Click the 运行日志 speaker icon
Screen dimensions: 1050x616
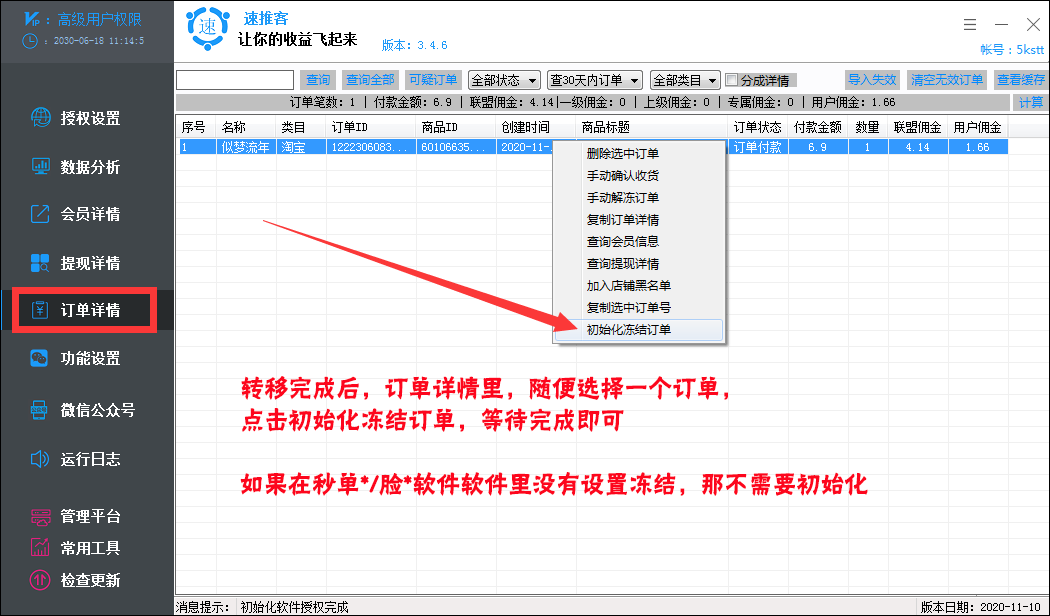pos(40,459)
